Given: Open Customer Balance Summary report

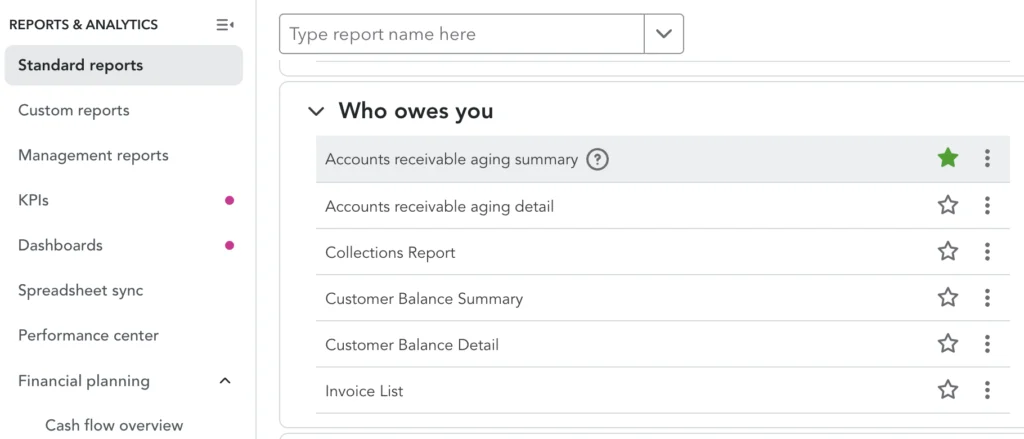Looking at the screenshot, I should [424, 299].
